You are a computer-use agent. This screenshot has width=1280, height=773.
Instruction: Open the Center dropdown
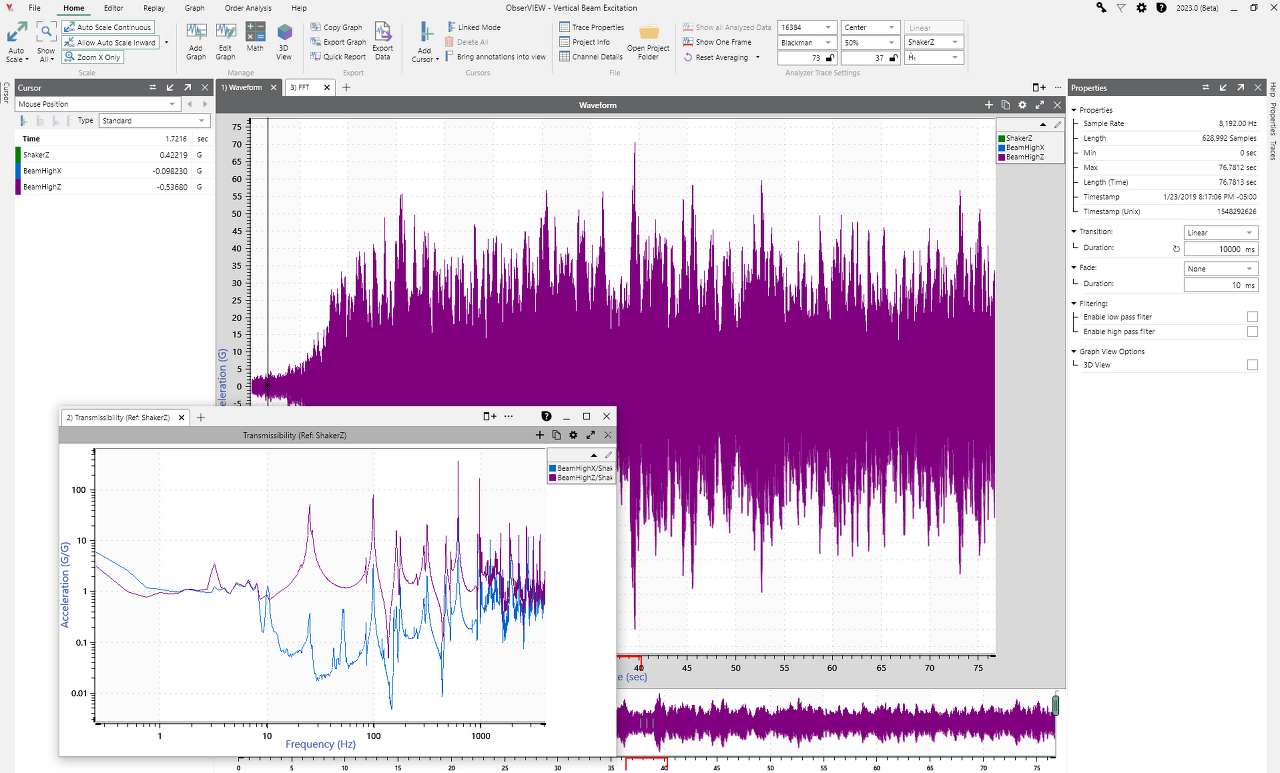pos(870,27)
